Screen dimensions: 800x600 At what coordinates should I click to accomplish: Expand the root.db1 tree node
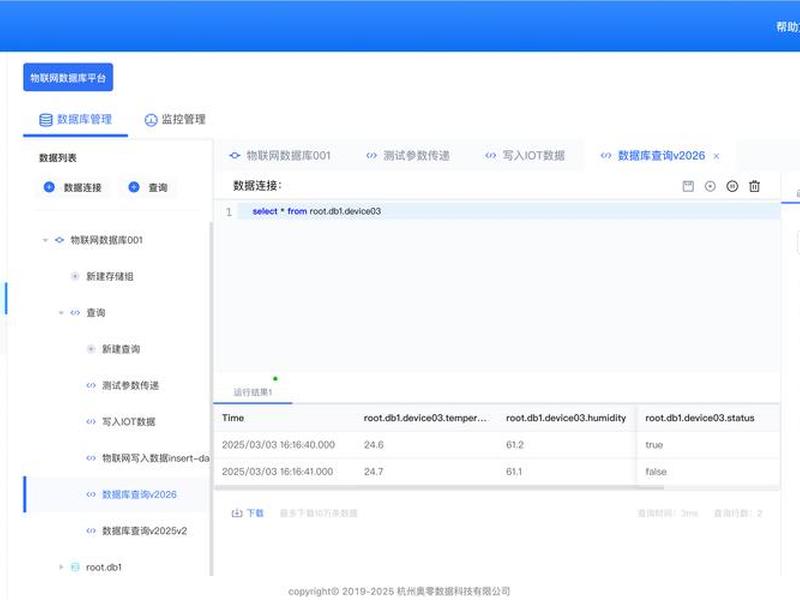[61, 567]
